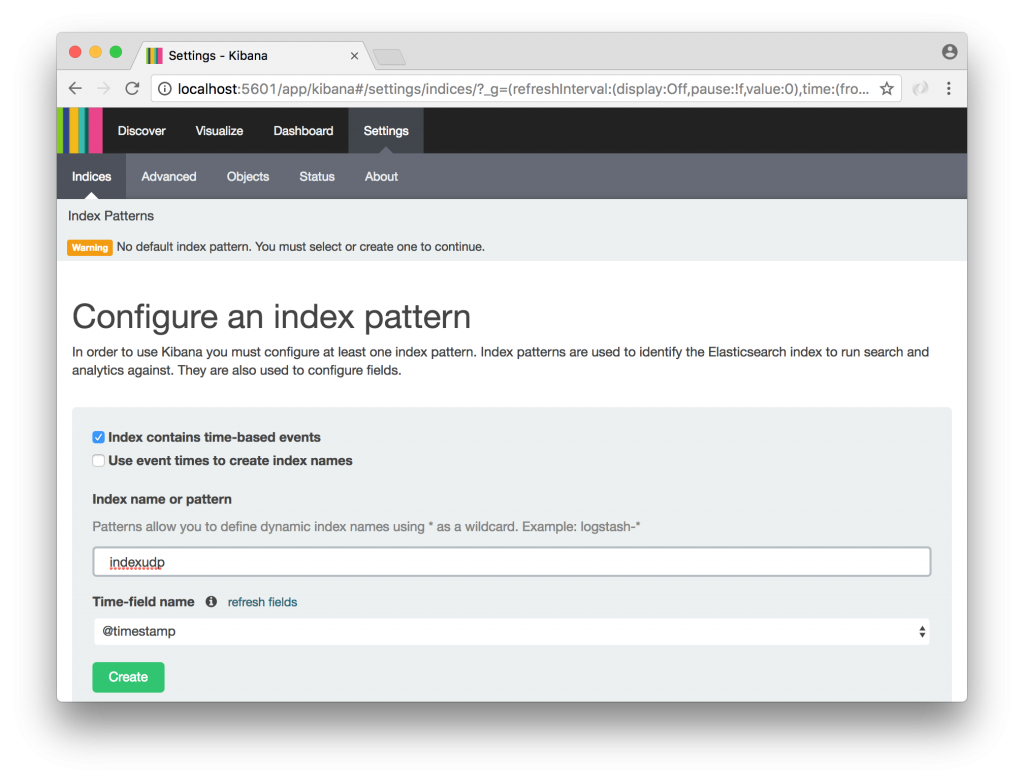Click the site info icon in address bar
Viewport: 1024px width, 783px height.
165,89
